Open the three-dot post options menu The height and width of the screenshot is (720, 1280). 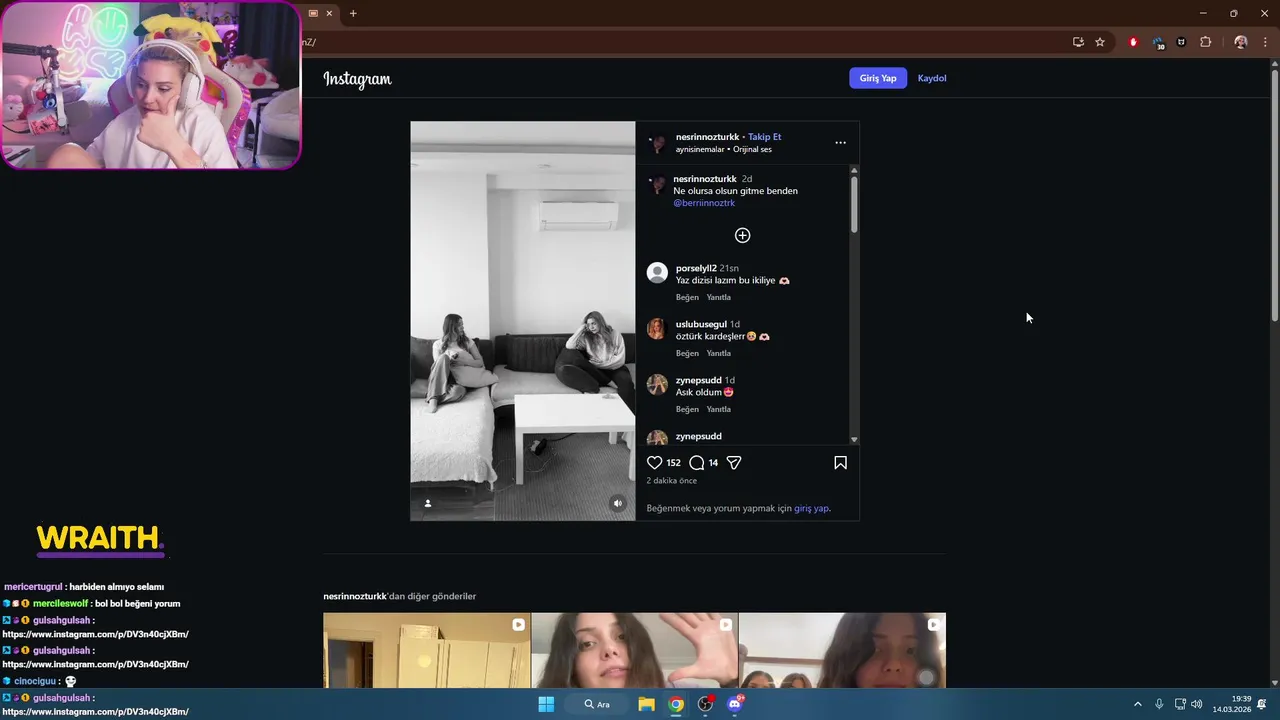tap(840, 143)
